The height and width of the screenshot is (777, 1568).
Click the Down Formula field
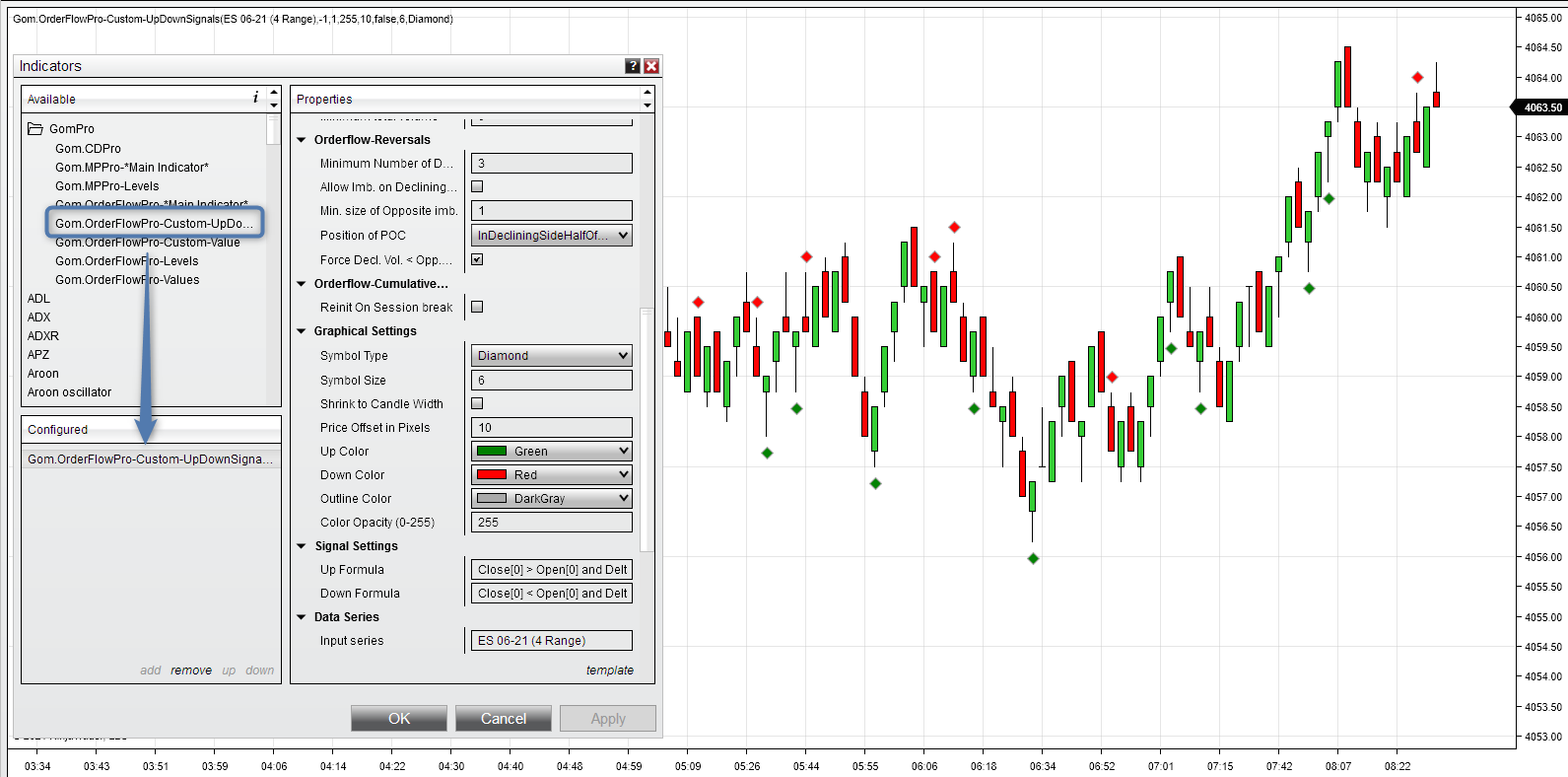(x=551, y=594)
